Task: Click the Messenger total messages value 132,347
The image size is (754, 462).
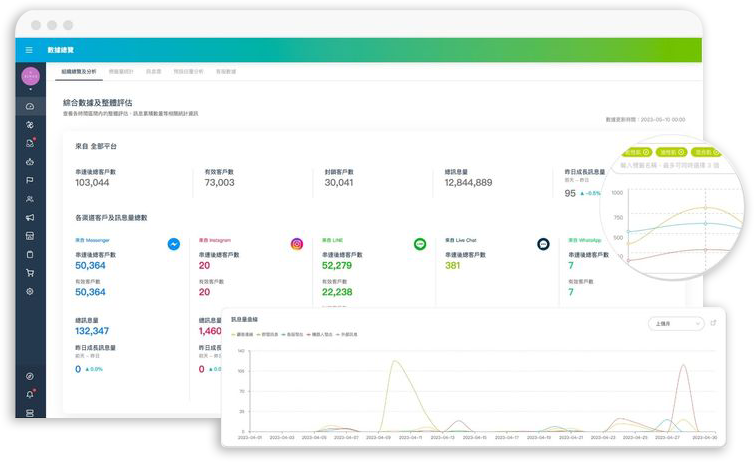Action: [92, 331]
